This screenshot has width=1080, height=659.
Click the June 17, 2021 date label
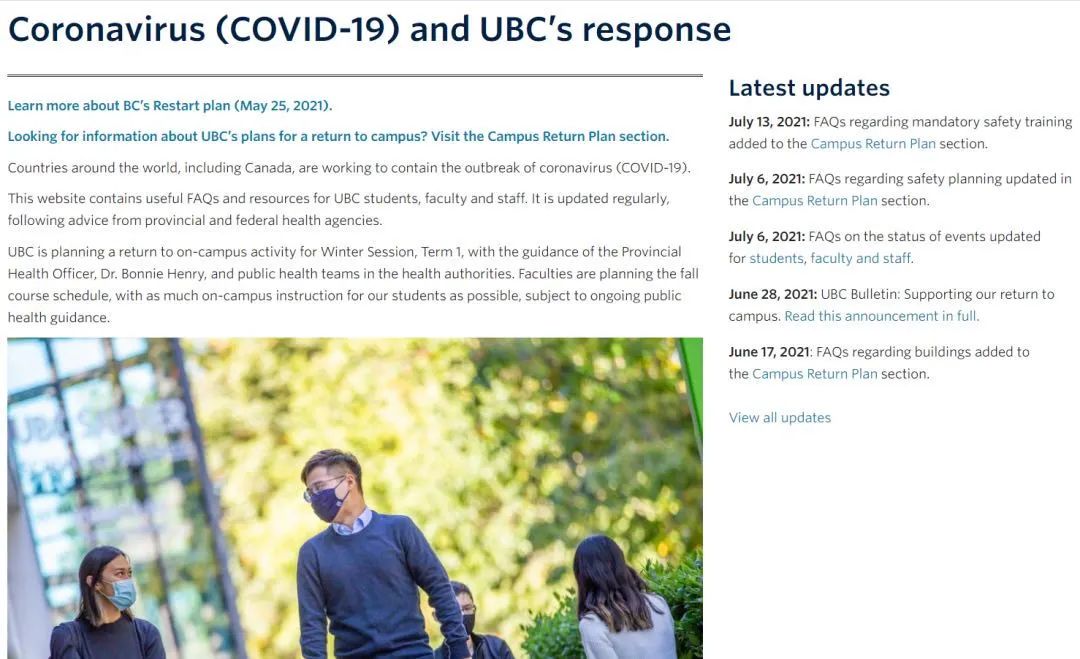tap(769, 352)
